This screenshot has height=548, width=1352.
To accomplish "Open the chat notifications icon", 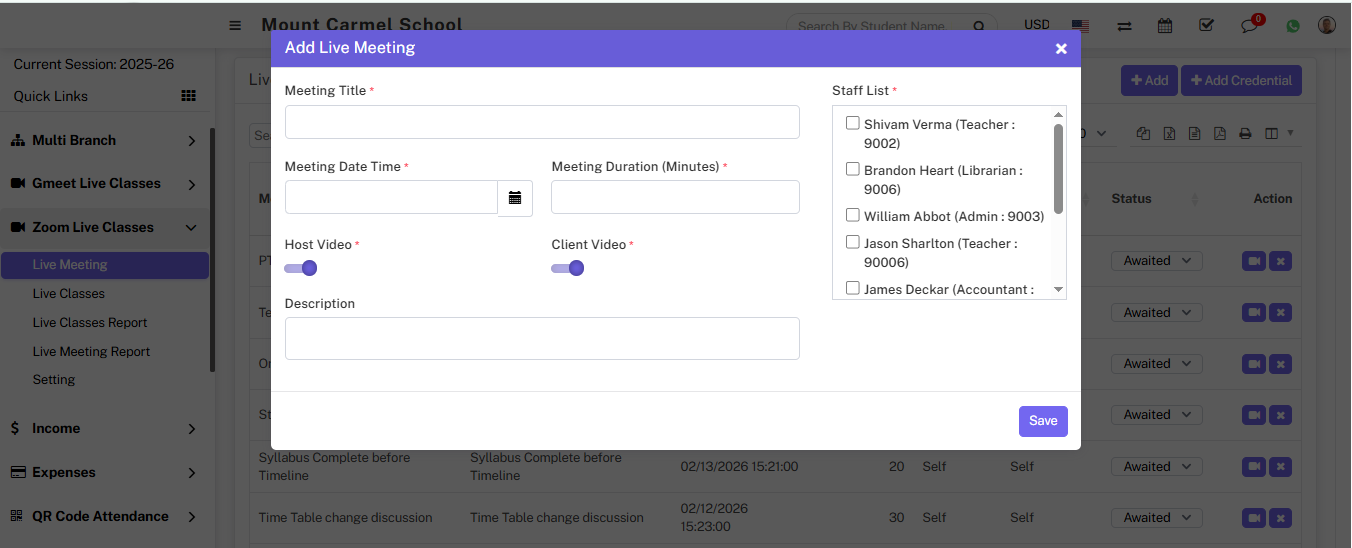I will [x=1250, y=26].
